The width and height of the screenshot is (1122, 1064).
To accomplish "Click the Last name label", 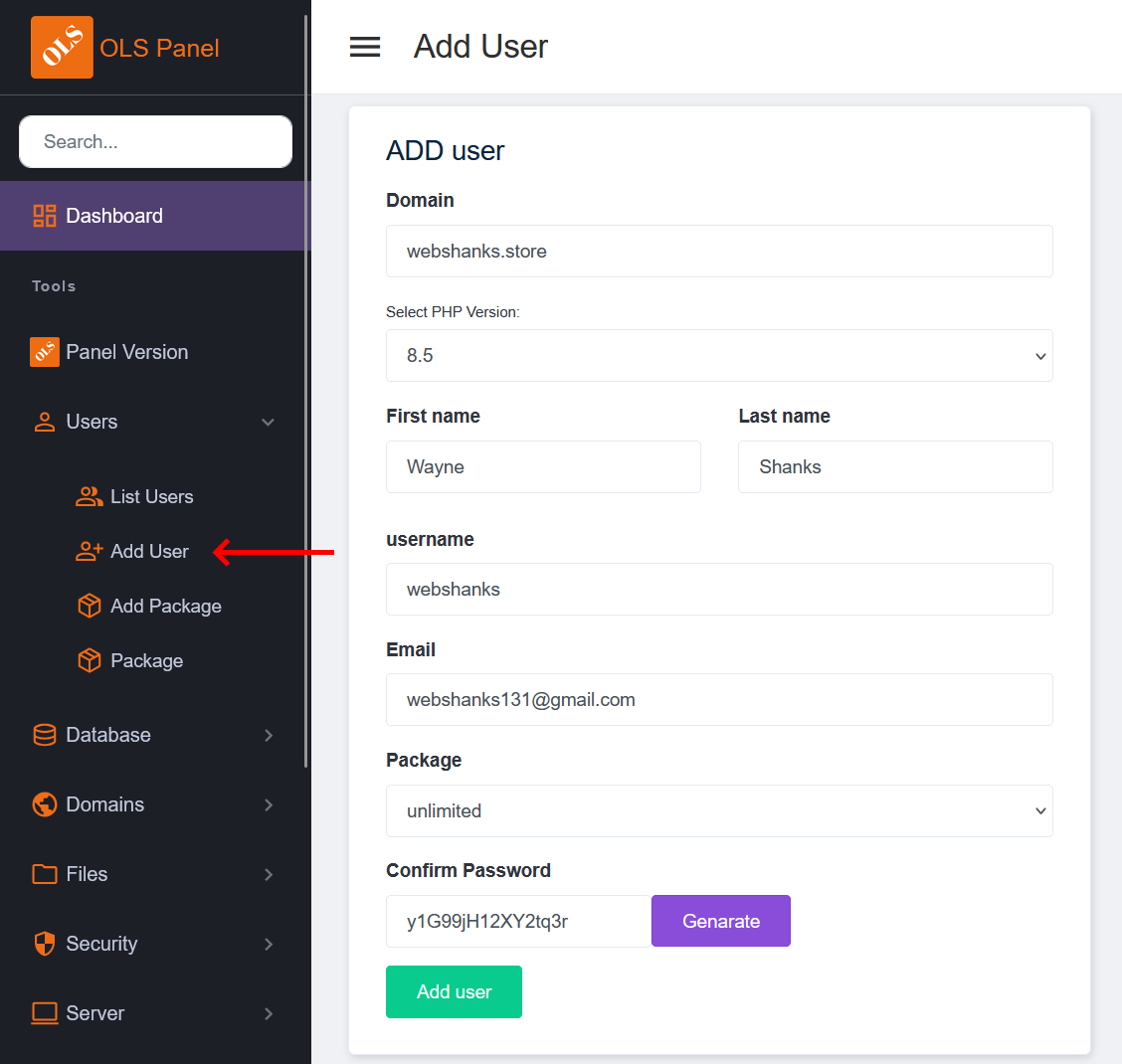I will point(784,416).
